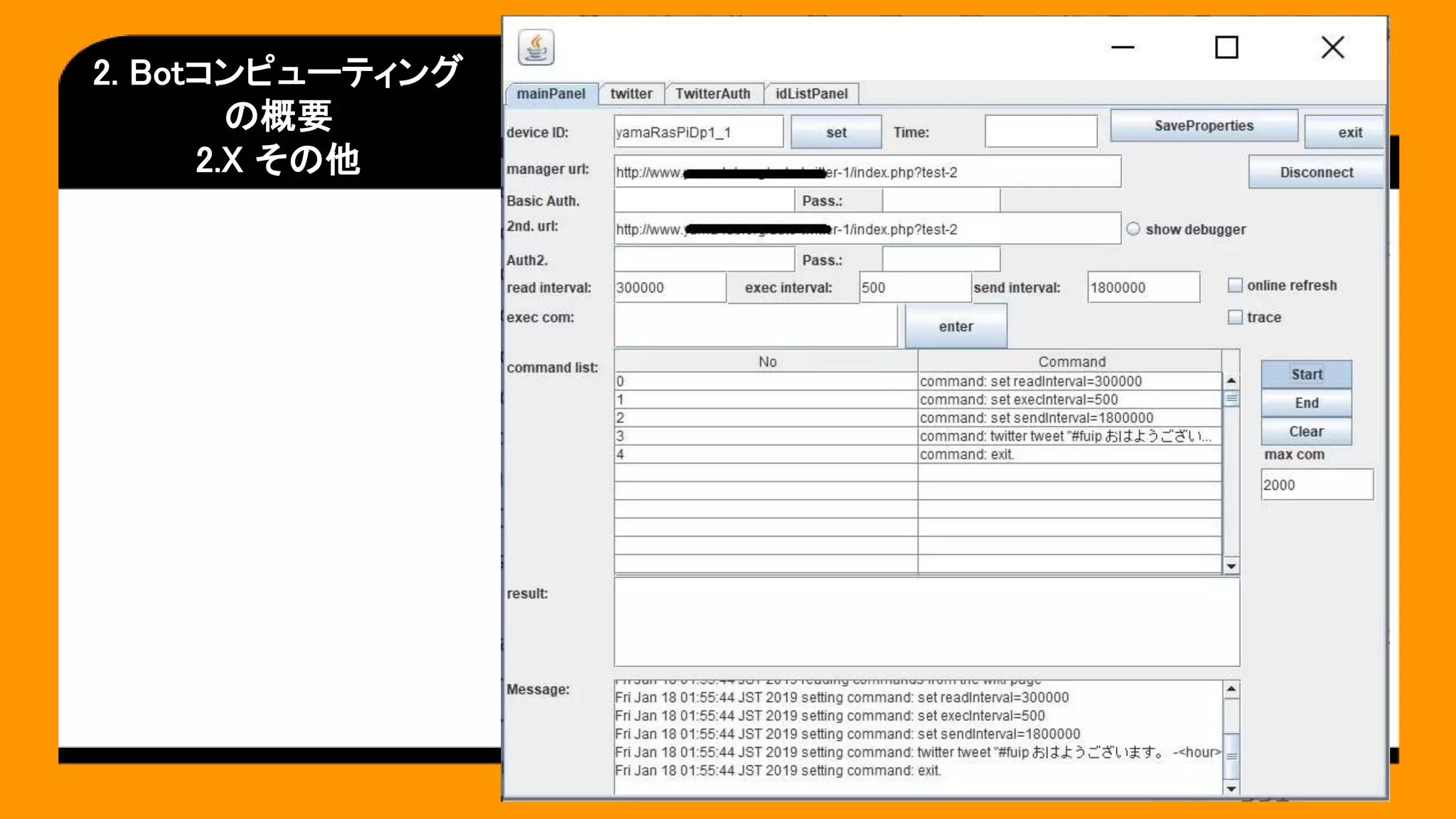Click message line 'set readInterval=300000'

(x=842, y=697)
